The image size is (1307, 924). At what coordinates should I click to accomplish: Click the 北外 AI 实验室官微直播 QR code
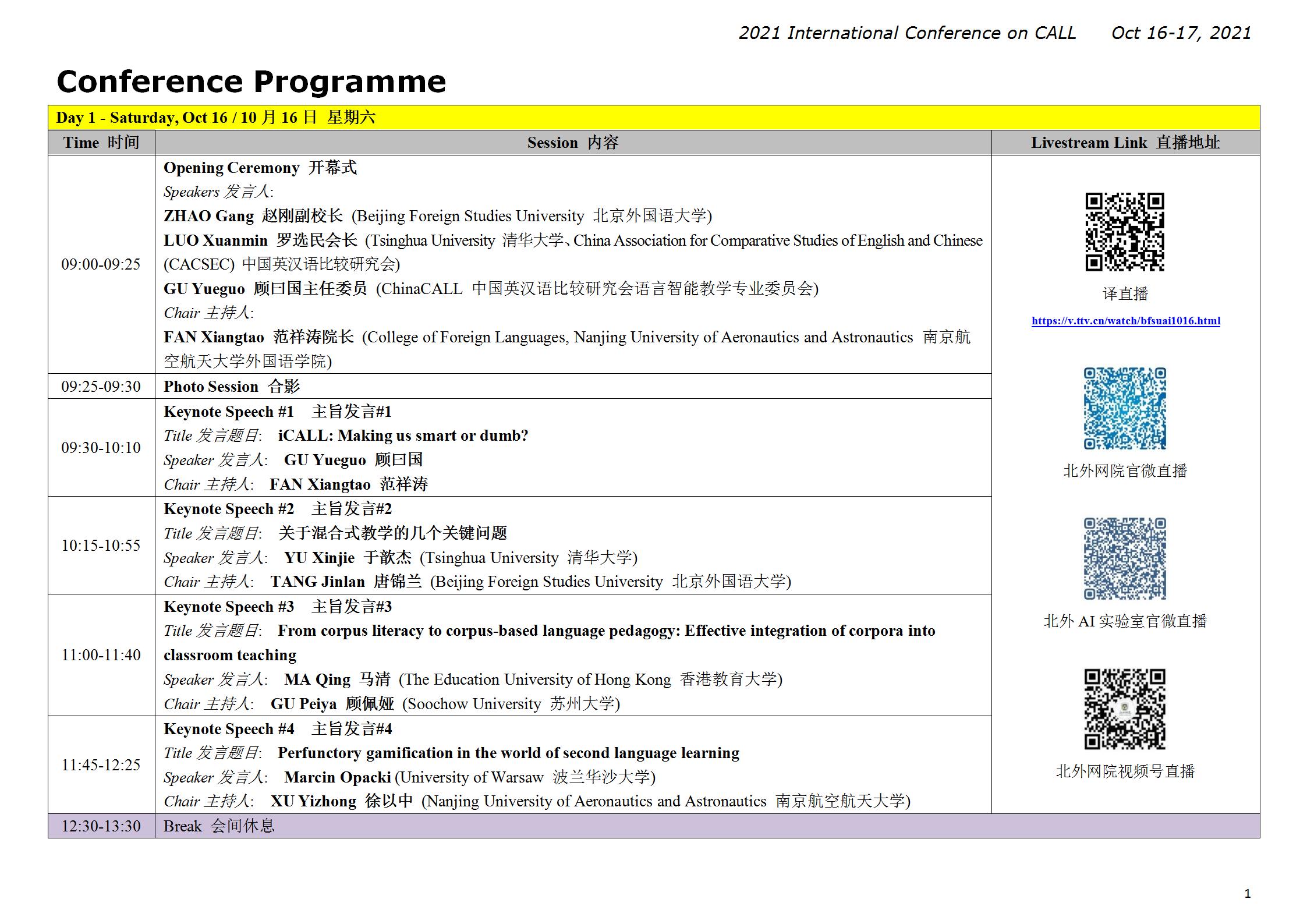1124,558
